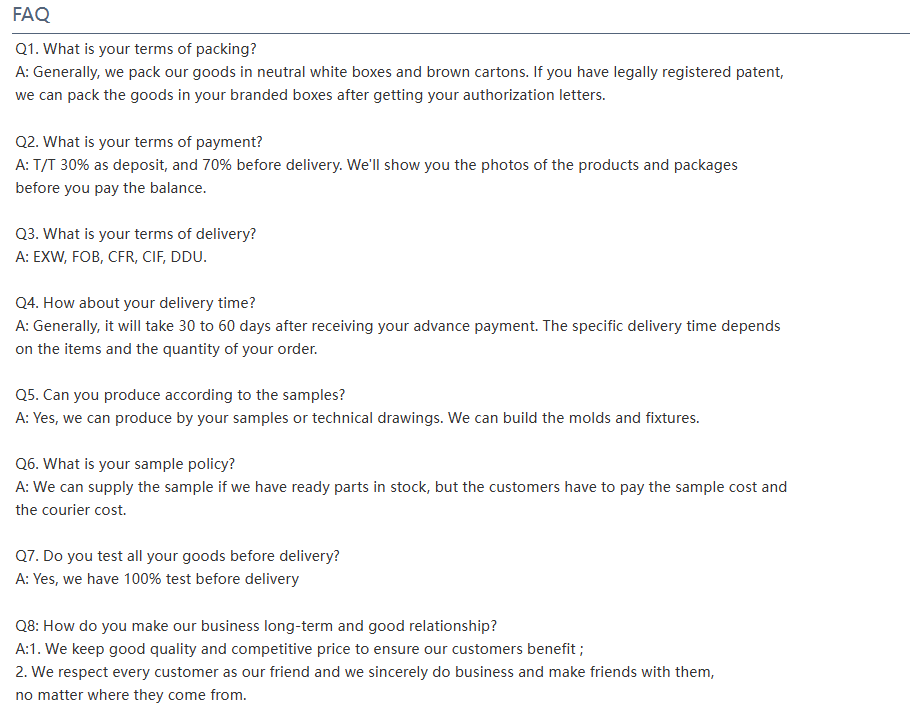This screenshot has width=910, height=704.
Task: Click the 'quantity of your order' line
Action: pyautogui.click(x=166, y=349)
